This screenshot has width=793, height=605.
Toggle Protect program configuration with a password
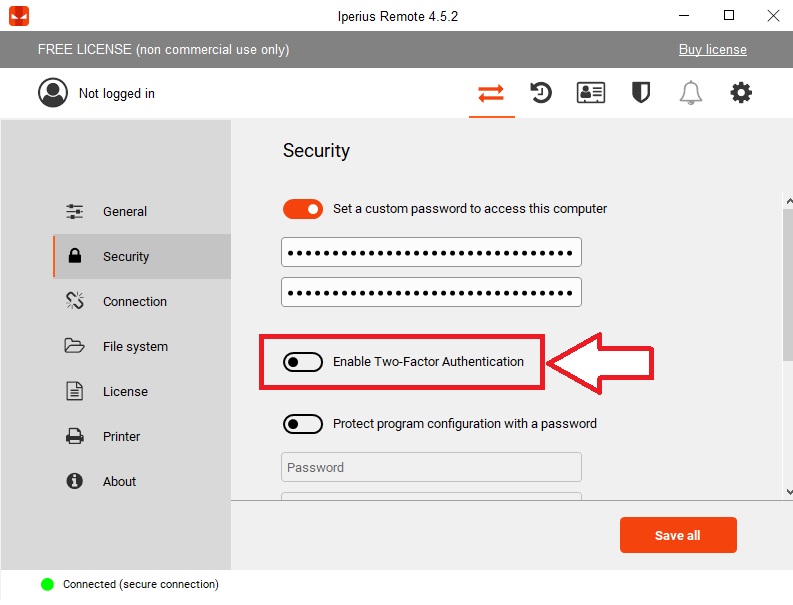tap(303, 424)
